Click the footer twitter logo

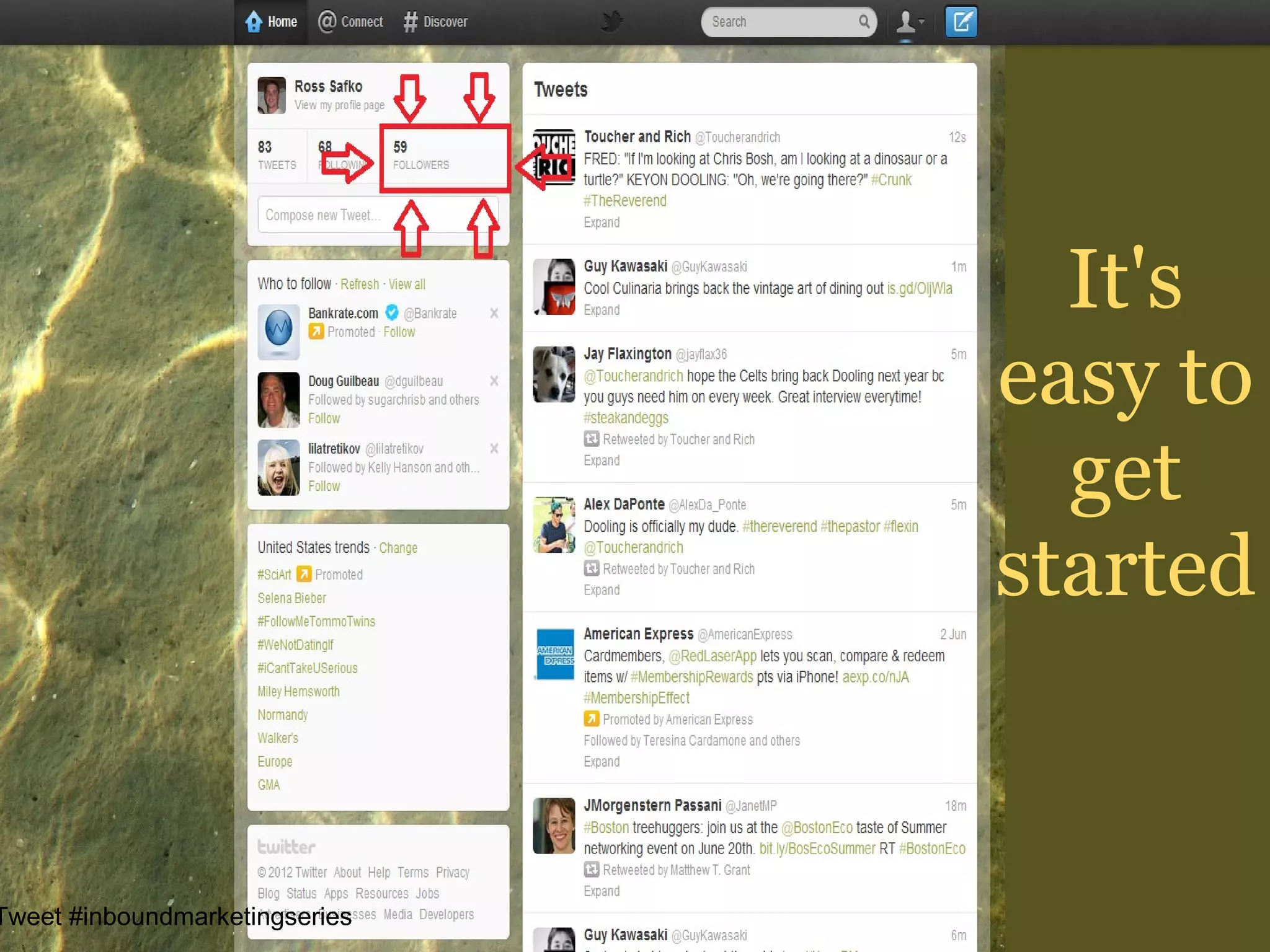pos(286,847)
